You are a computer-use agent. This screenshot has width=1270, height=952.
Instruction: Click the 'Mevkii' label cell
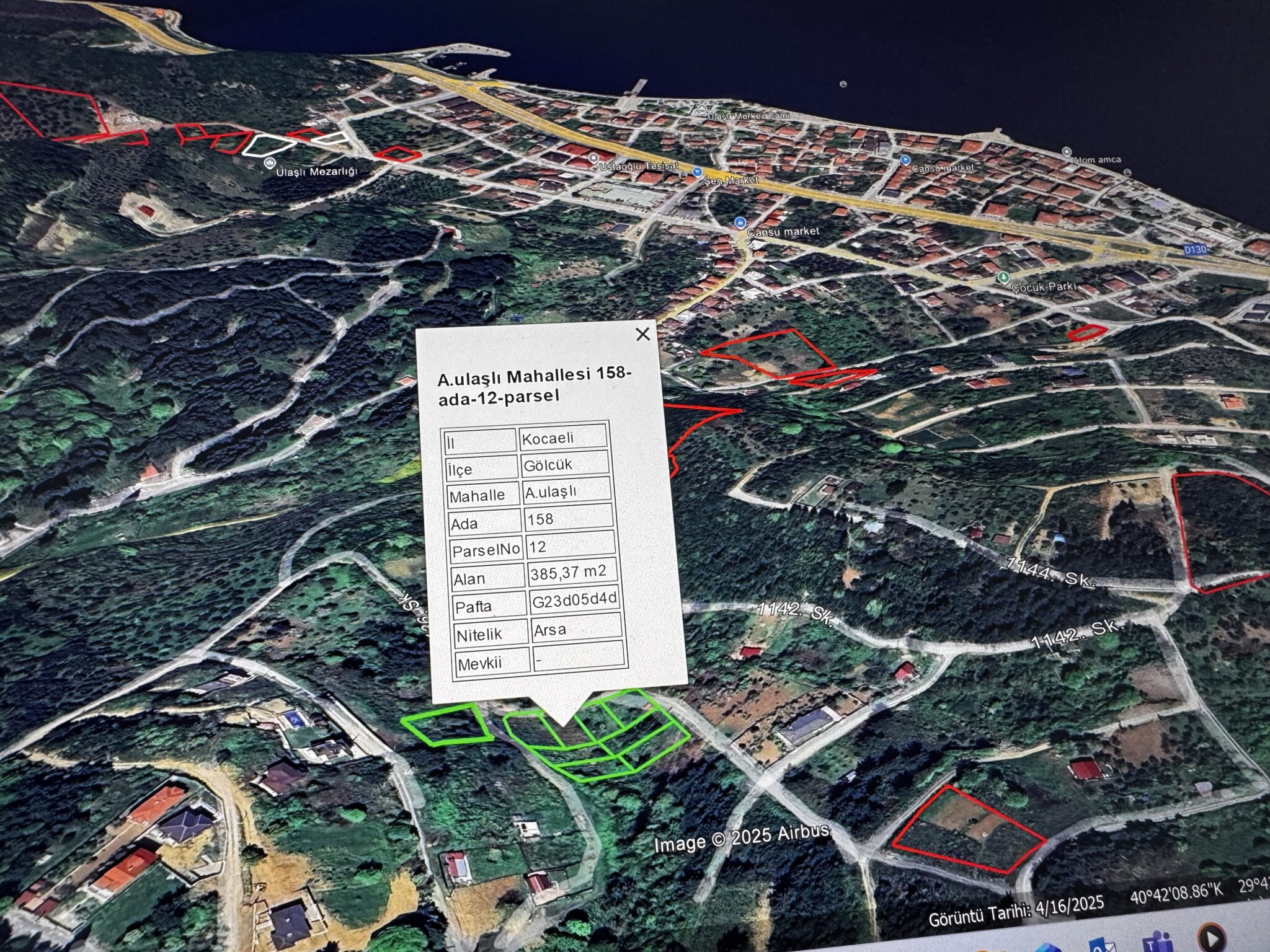tap(492, 662)
